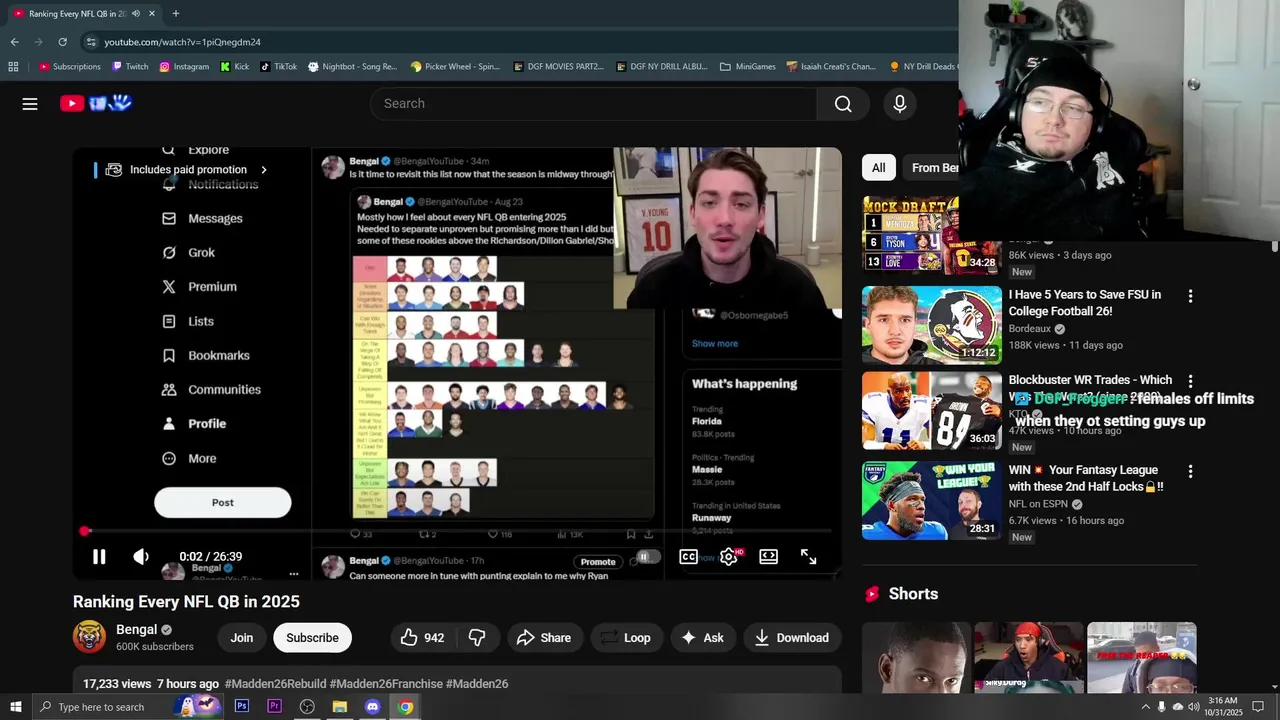Mute the video player volume
The image size is (1280, 720).
point(141,557)
